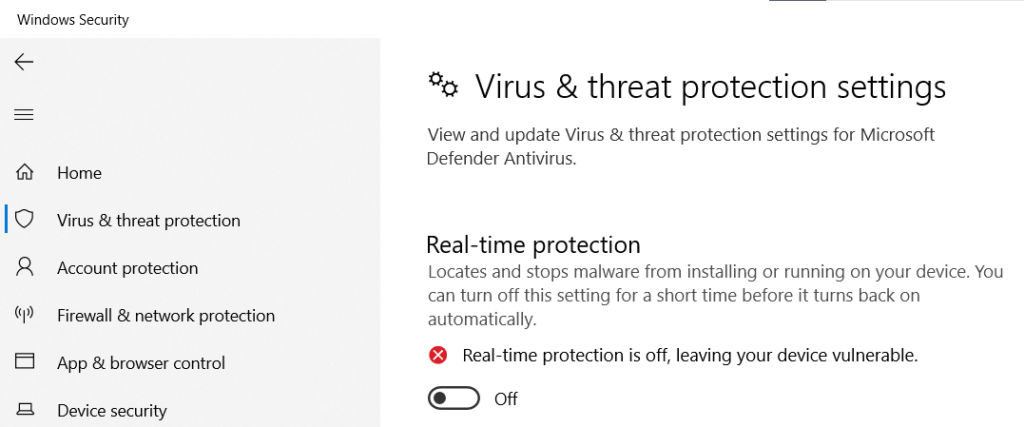Click the red error icon near the warning
The height and width of the screenshot is (427, 1024).
[x=438, y=355]
